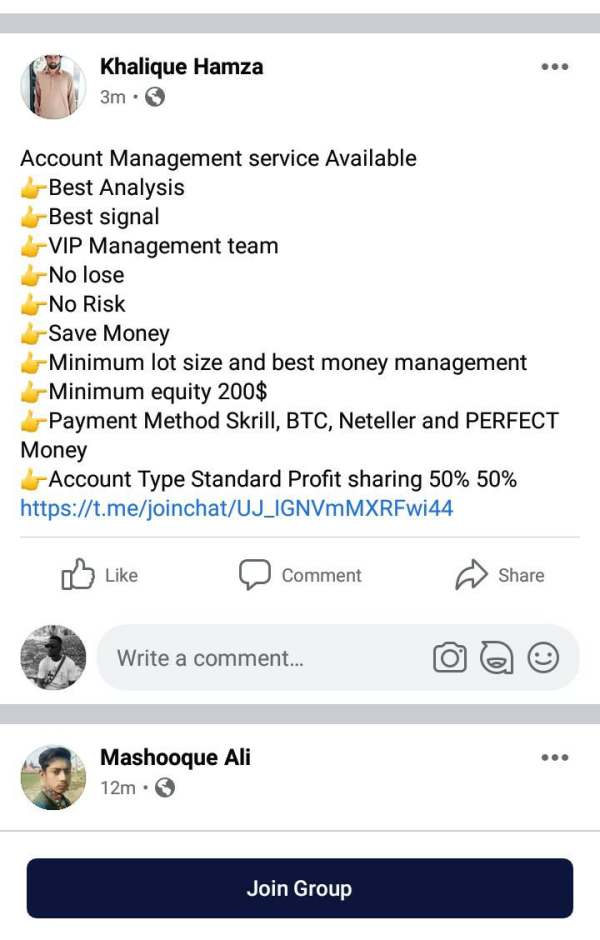View Khalique Hamza's profile picture

53,87
